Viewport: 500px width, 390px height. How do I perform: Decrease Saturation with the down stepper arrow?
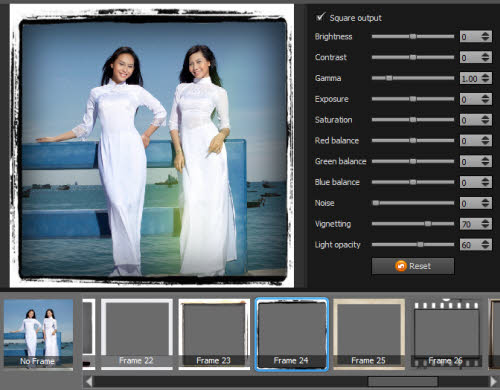click(486, 122)
